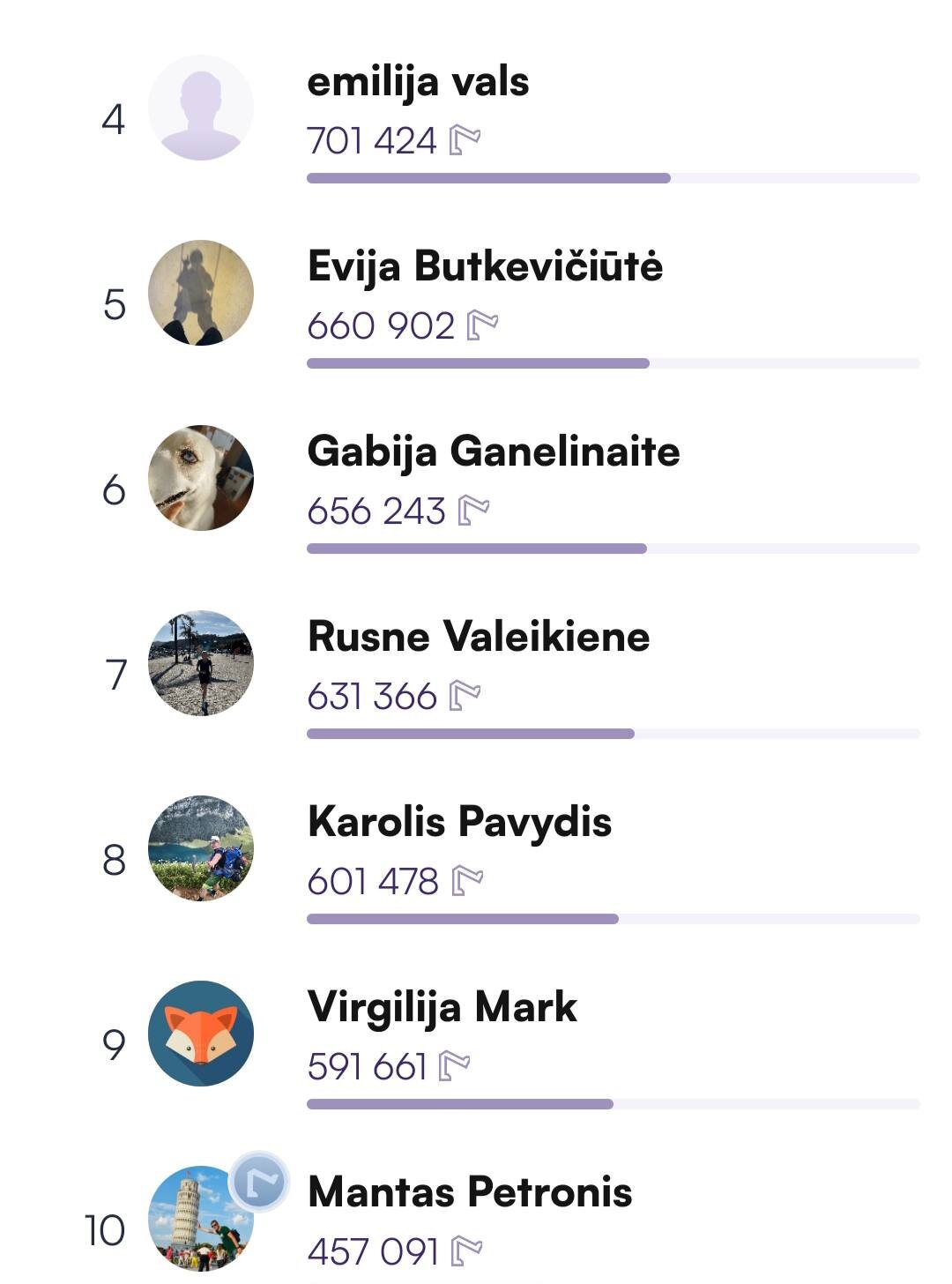Open Karolis Pavydis profile photo

(x=201, y=848)
